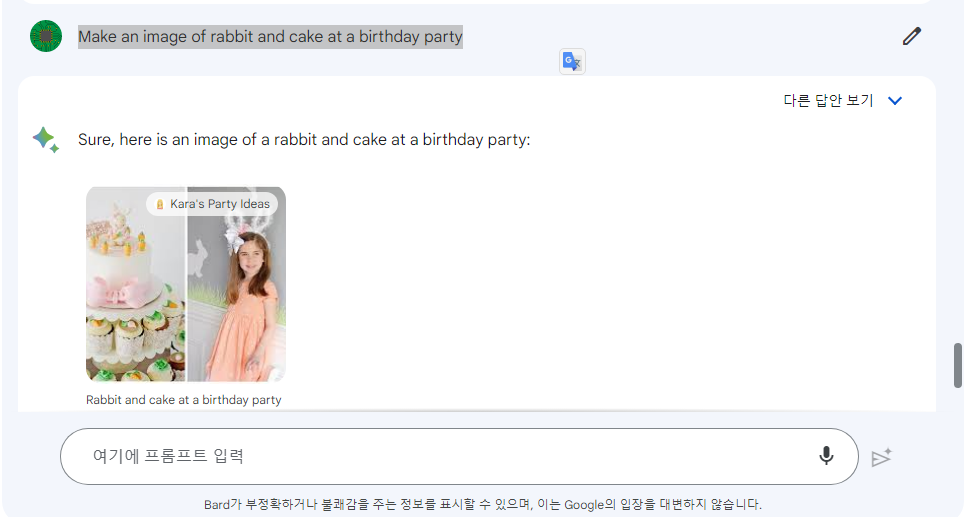Open the Kara's Party Ideas source chip
This screenshot has width=966, height=517.
pyautogui.click(x=212, y=204)
